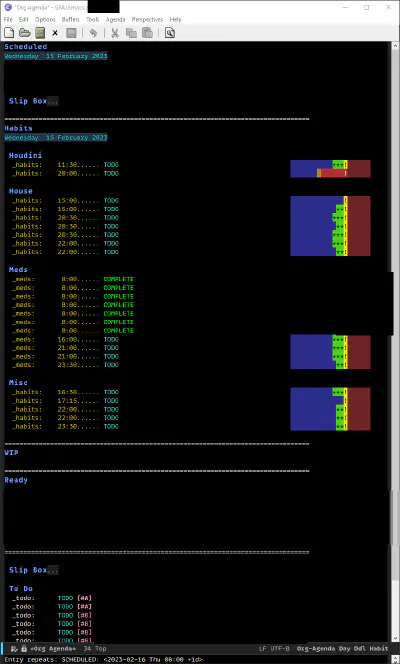Screen dimensions: 400x664
Task: Open the Buffers menu
Action: click(70, 19)
